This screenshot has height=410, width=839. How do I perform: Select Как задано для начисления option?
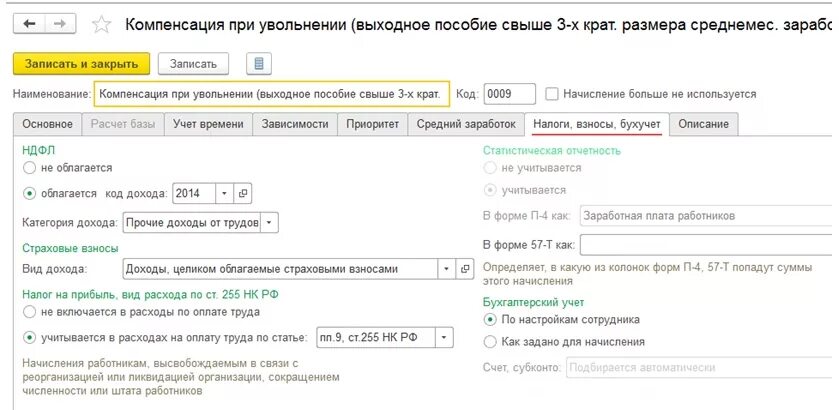489,341
